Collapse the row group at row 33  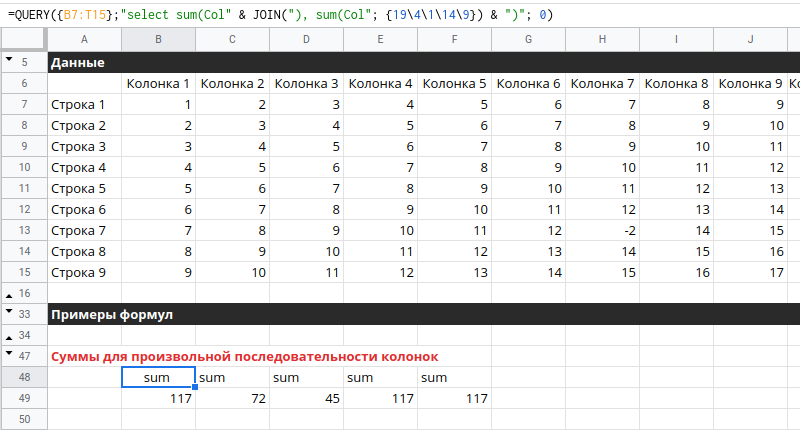(x=9, y=311)
